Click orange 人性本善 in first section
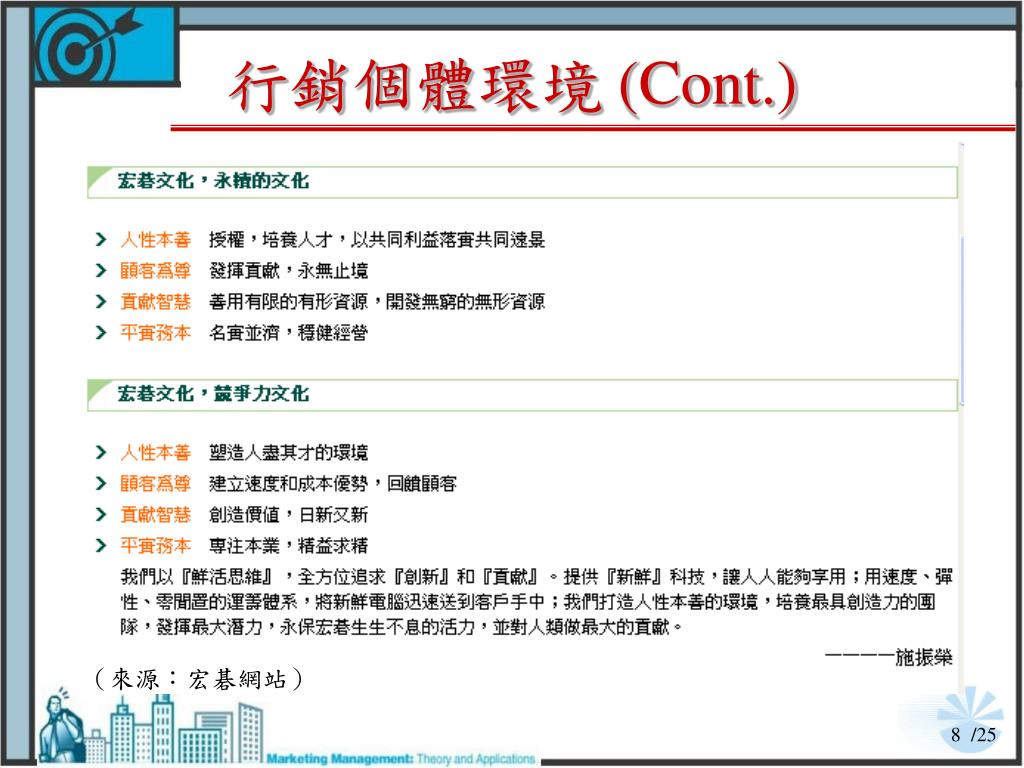 coord(155,240)
